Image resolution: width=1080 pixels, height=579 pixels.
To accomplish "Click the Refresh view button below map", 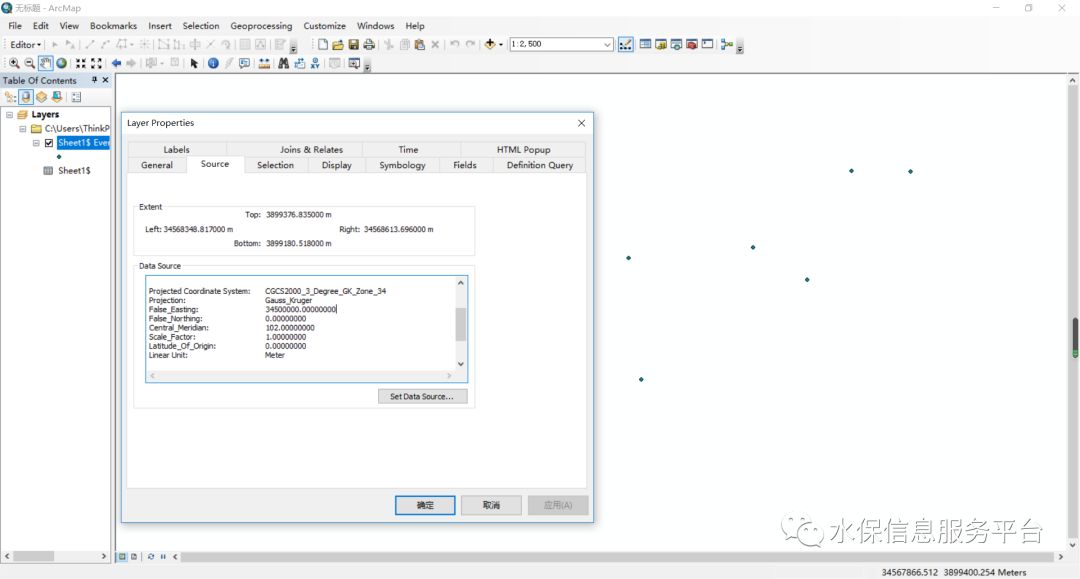I will [x=151, y=556].
